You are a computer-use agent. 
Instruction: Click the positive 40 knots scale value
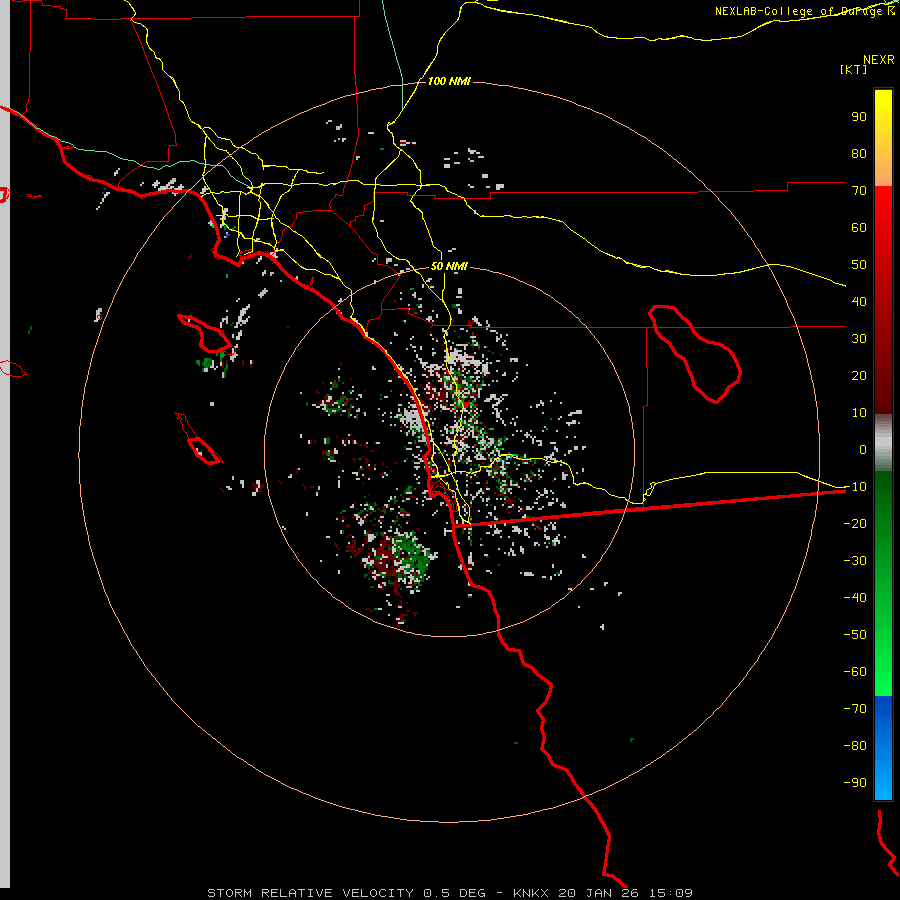point(859,302)
